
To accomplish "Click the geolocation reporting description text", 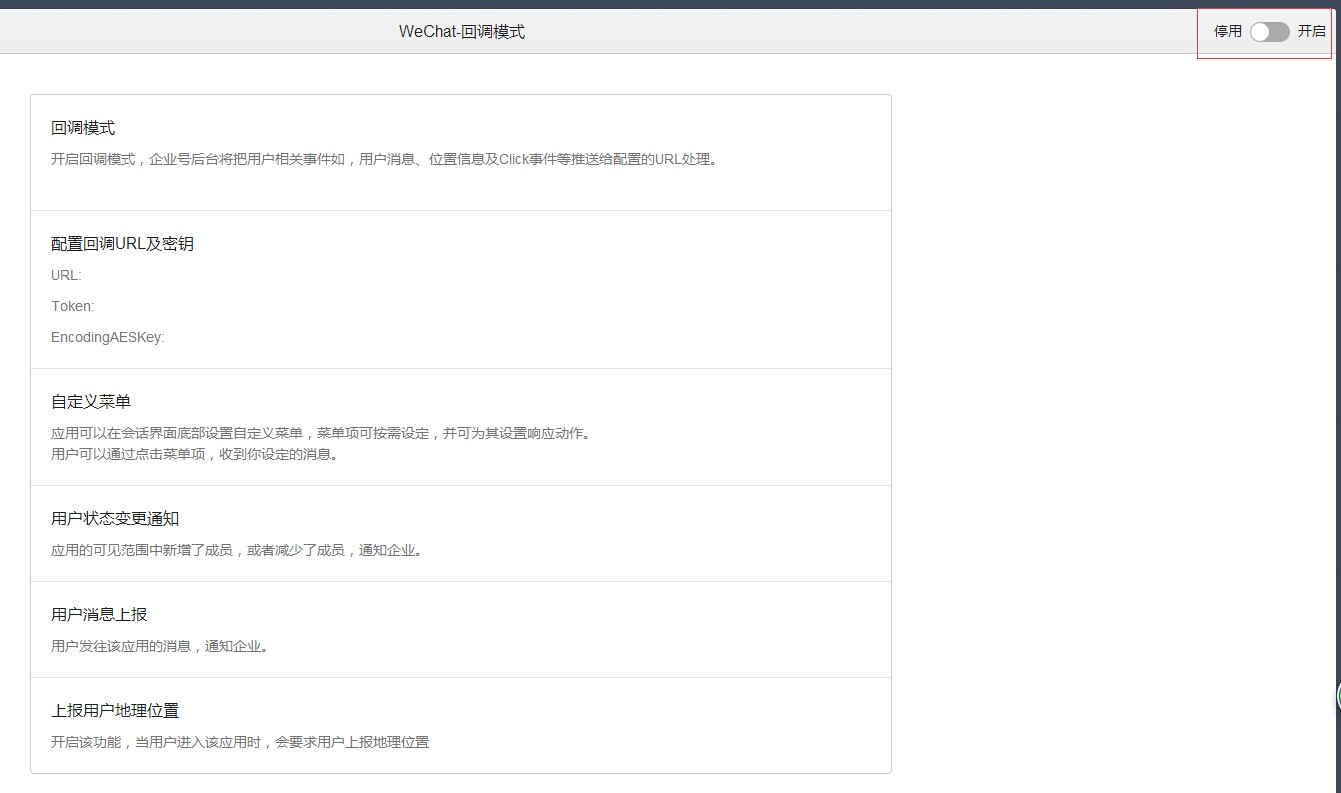I will point(240,742).
